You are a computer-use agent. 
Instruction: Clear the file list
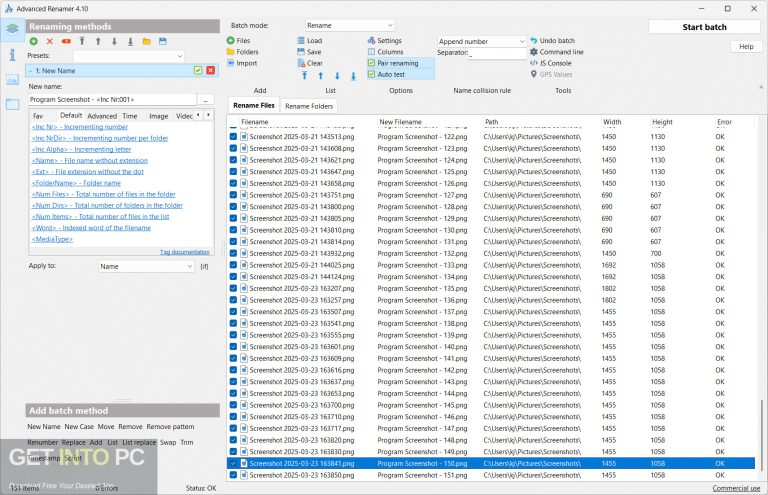(x=310, y=63)
